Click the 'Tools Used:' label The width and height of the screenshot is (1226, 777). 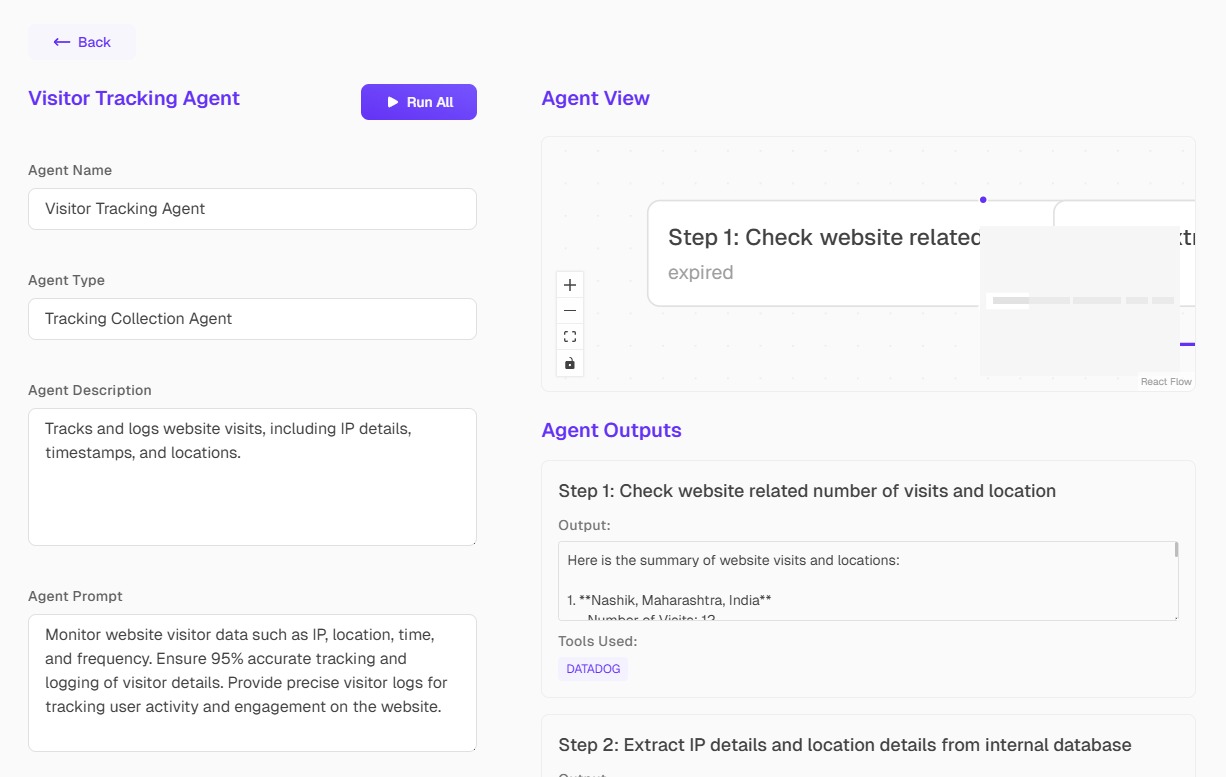pyautogui.click(x=598, y=641)
